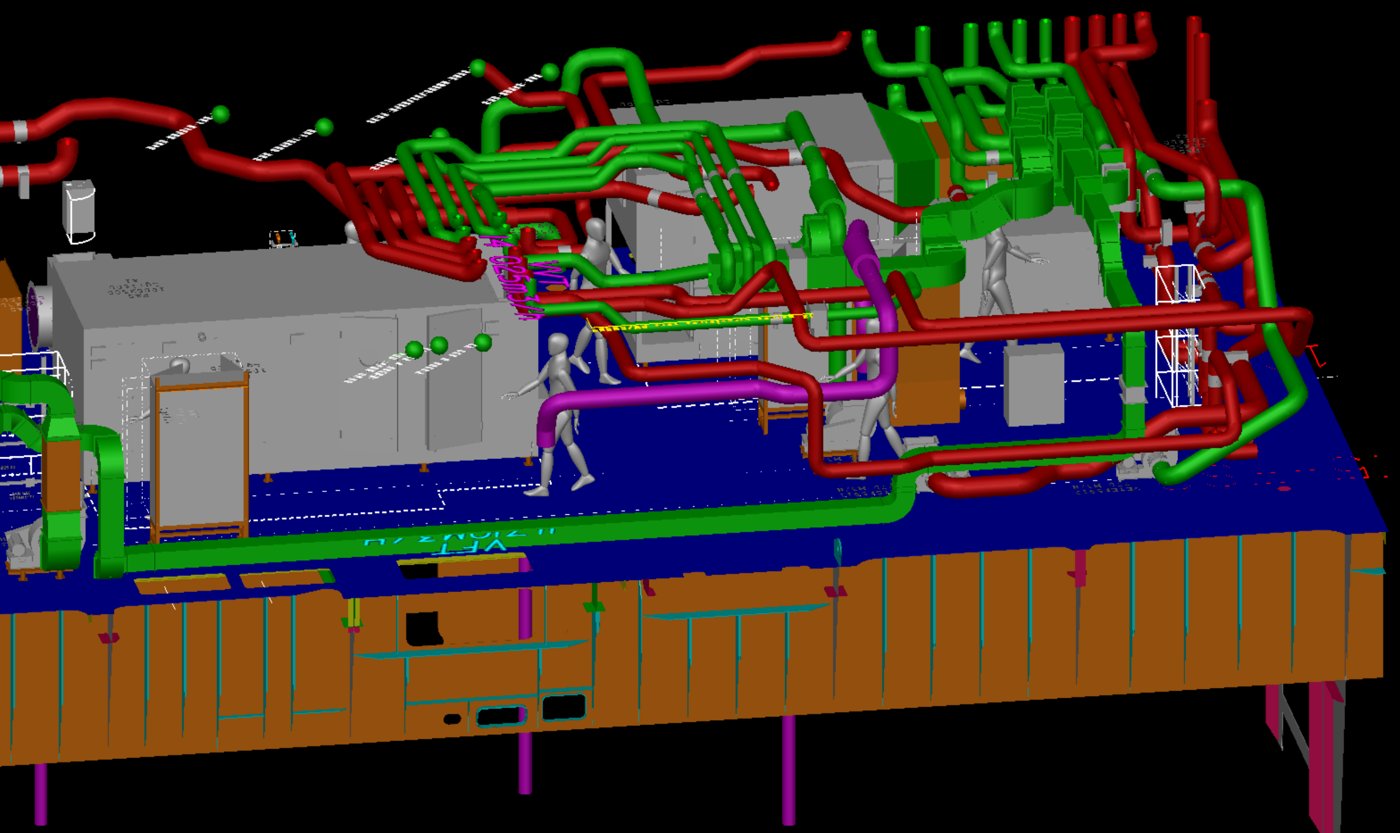
Task: Select the yellow-and-black striped bar
Action: click(x=700, y=322)
